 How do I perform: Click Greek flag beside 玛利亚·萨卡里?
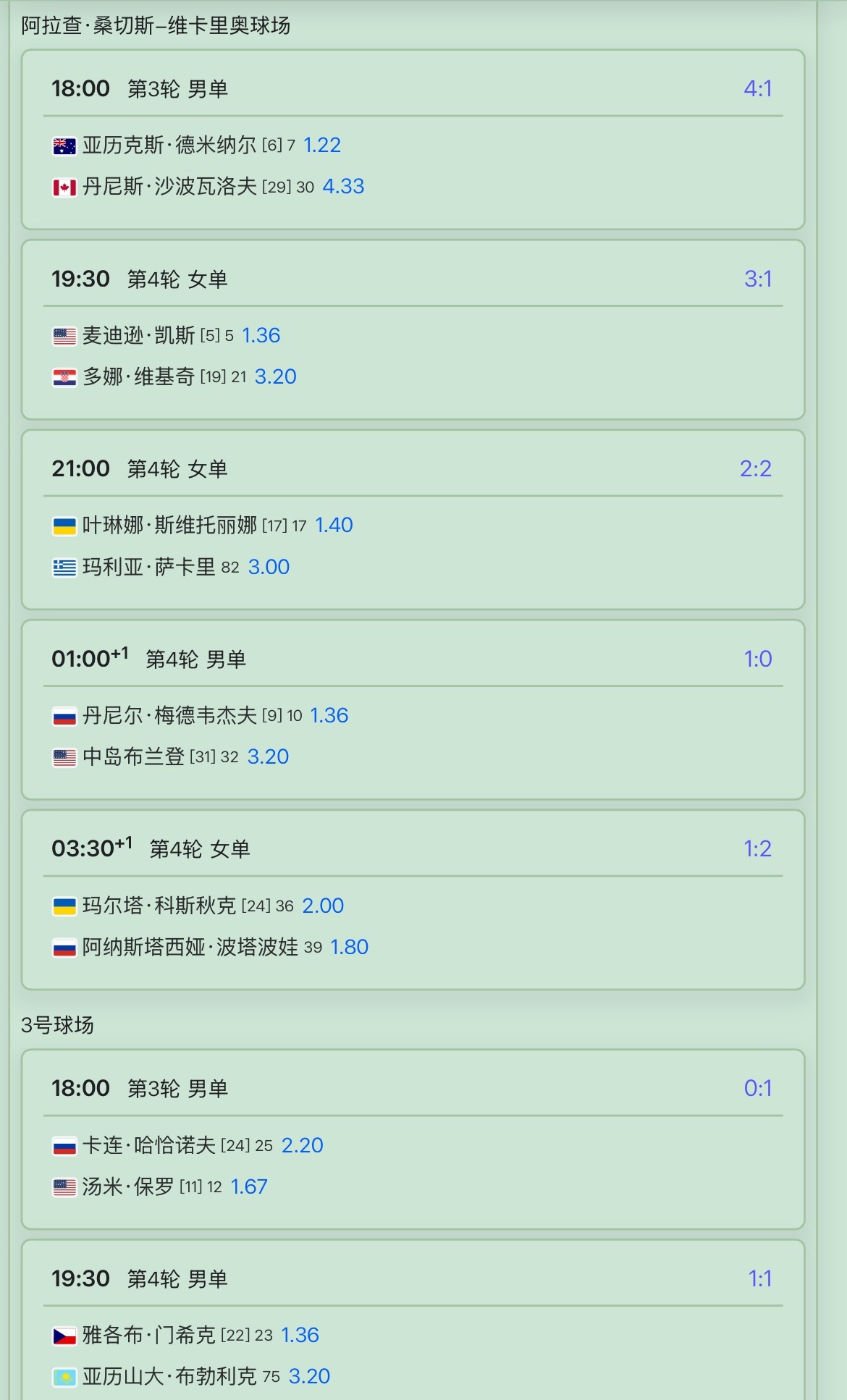[x=64, y=568]
